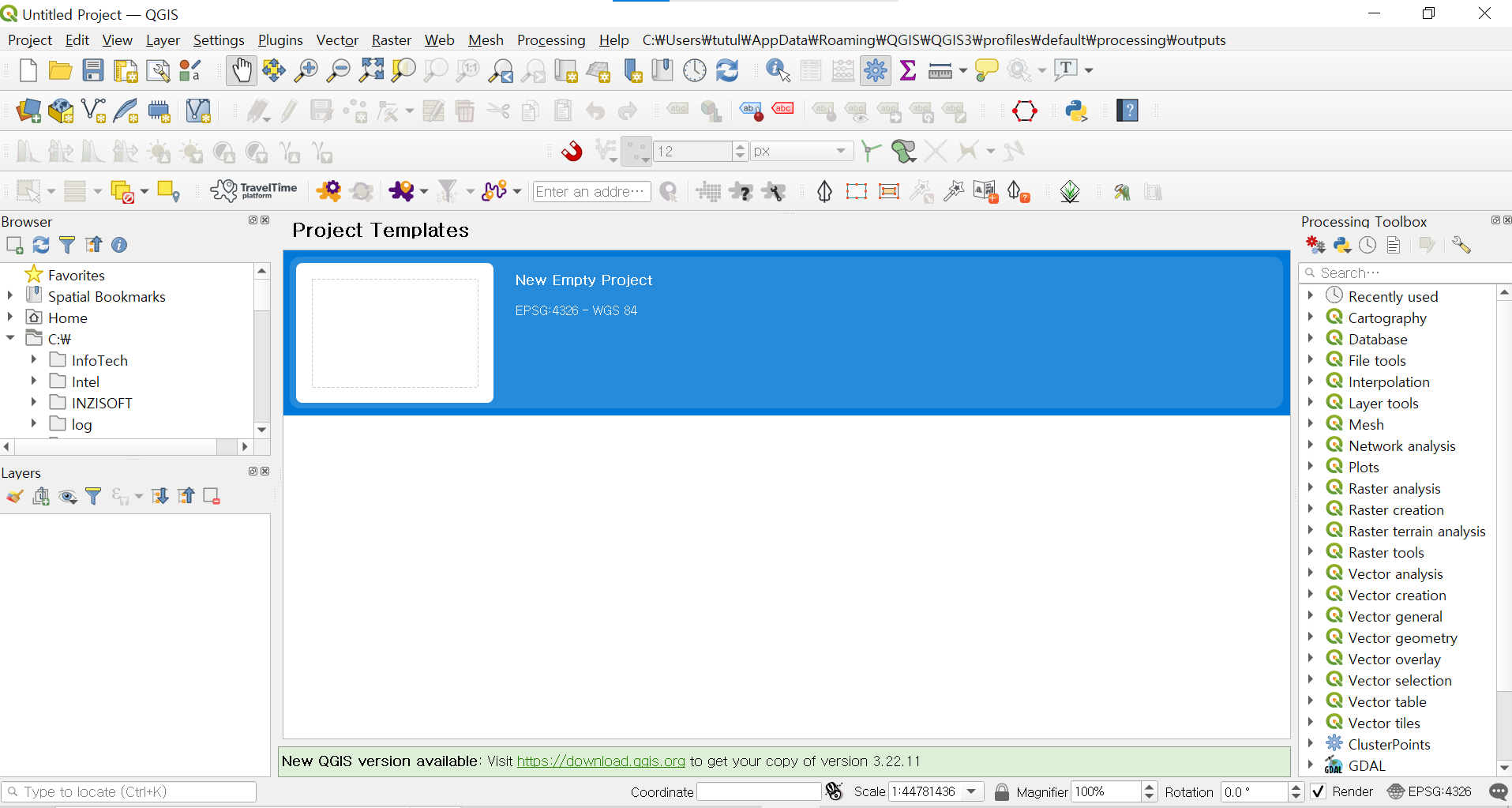Click the Zoom Full extent icon
This screenshot has width=1512, height=808.
click(371, 70)
